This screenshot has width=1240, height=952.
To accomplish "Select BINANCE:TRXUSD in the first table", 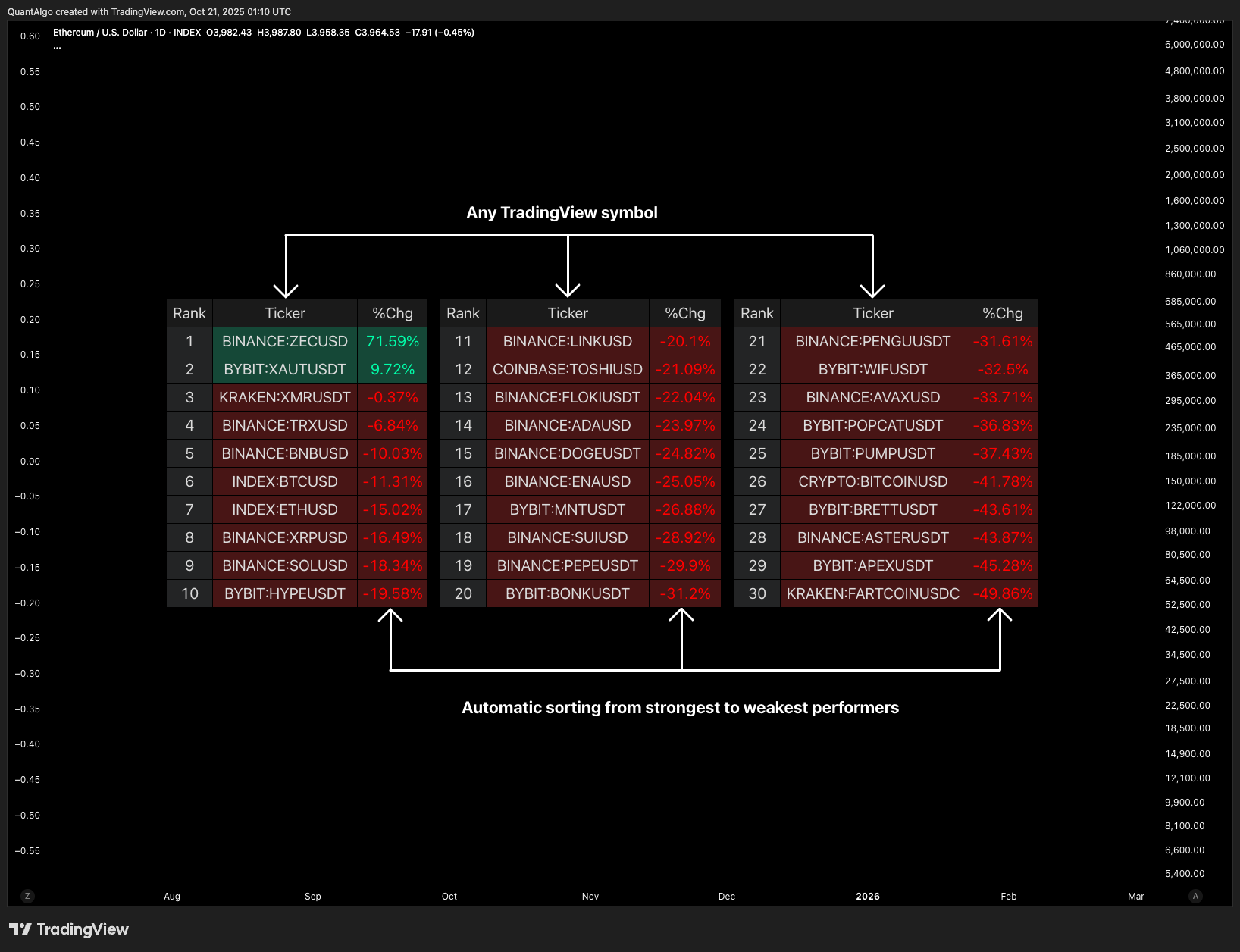I will point(285,425).
